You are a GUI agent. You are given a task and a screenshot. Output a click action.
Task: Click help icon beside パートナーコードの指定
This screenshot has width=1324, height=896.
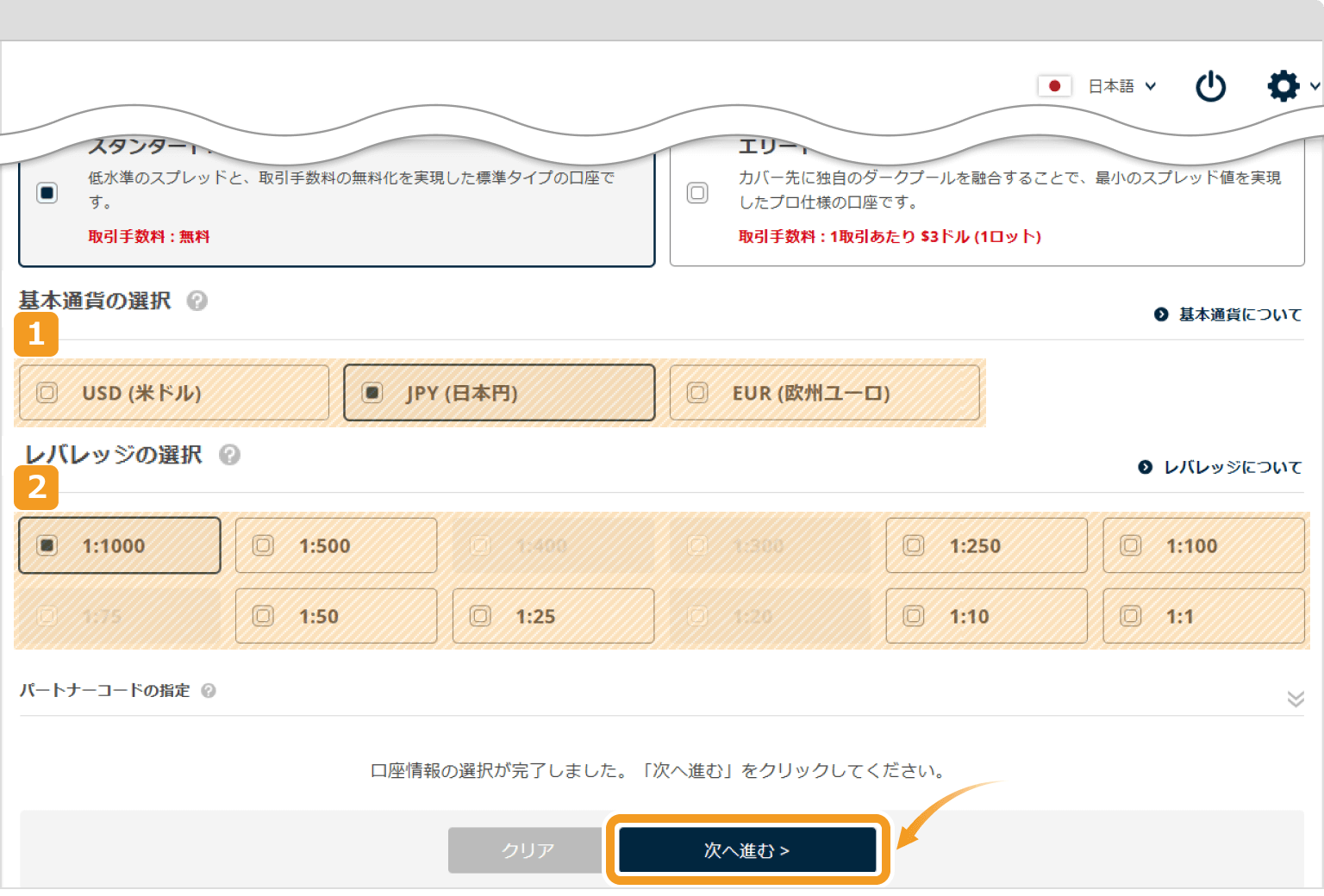209,691
